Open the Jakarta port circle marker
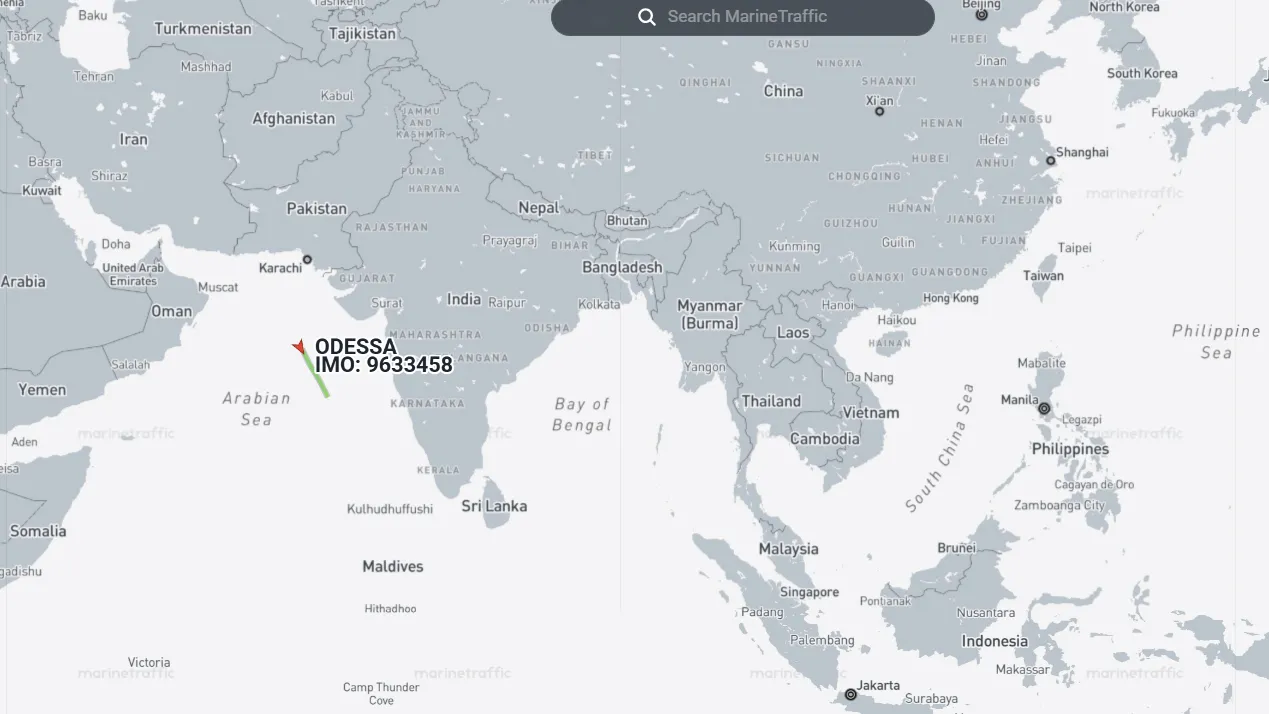Viewport: 1269px width, 714px height. coord(850,694)
